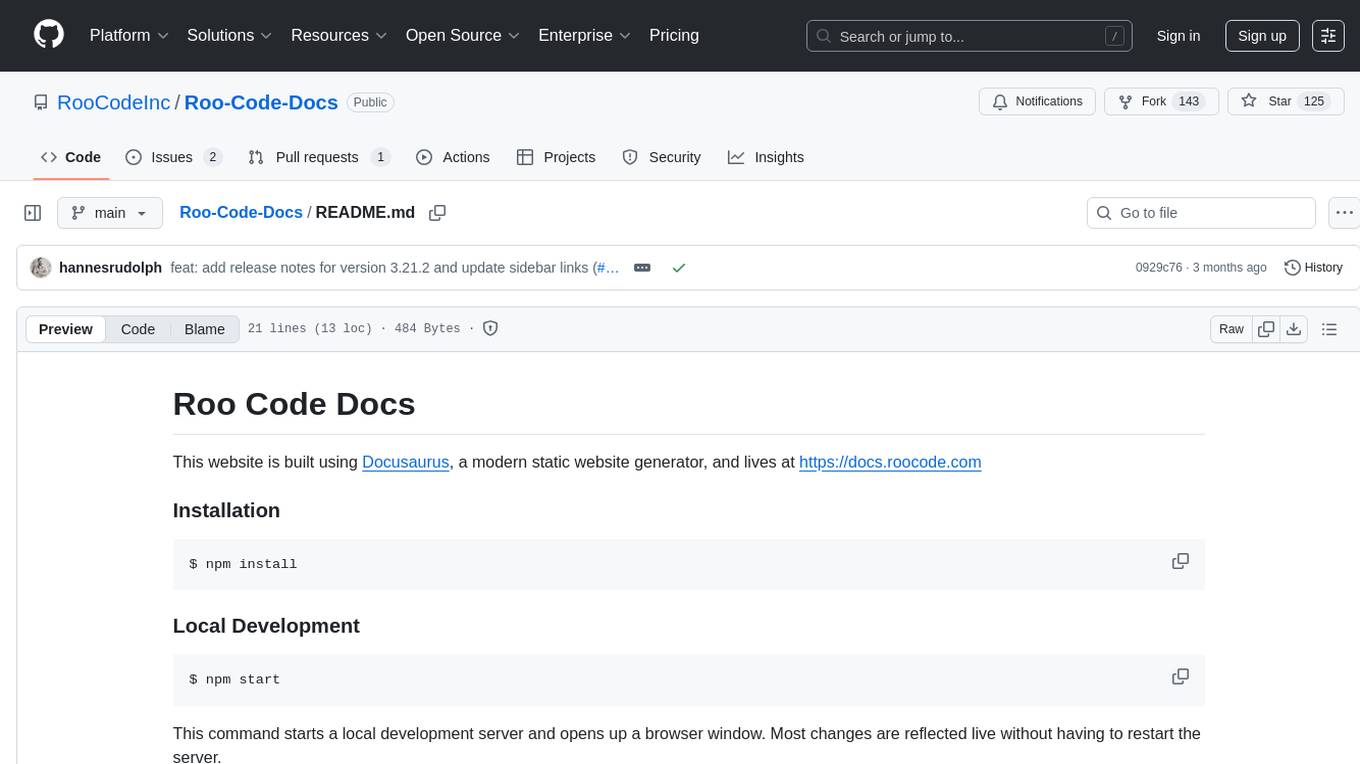Click the README.md breadcrumb filename

coord(365,212)
